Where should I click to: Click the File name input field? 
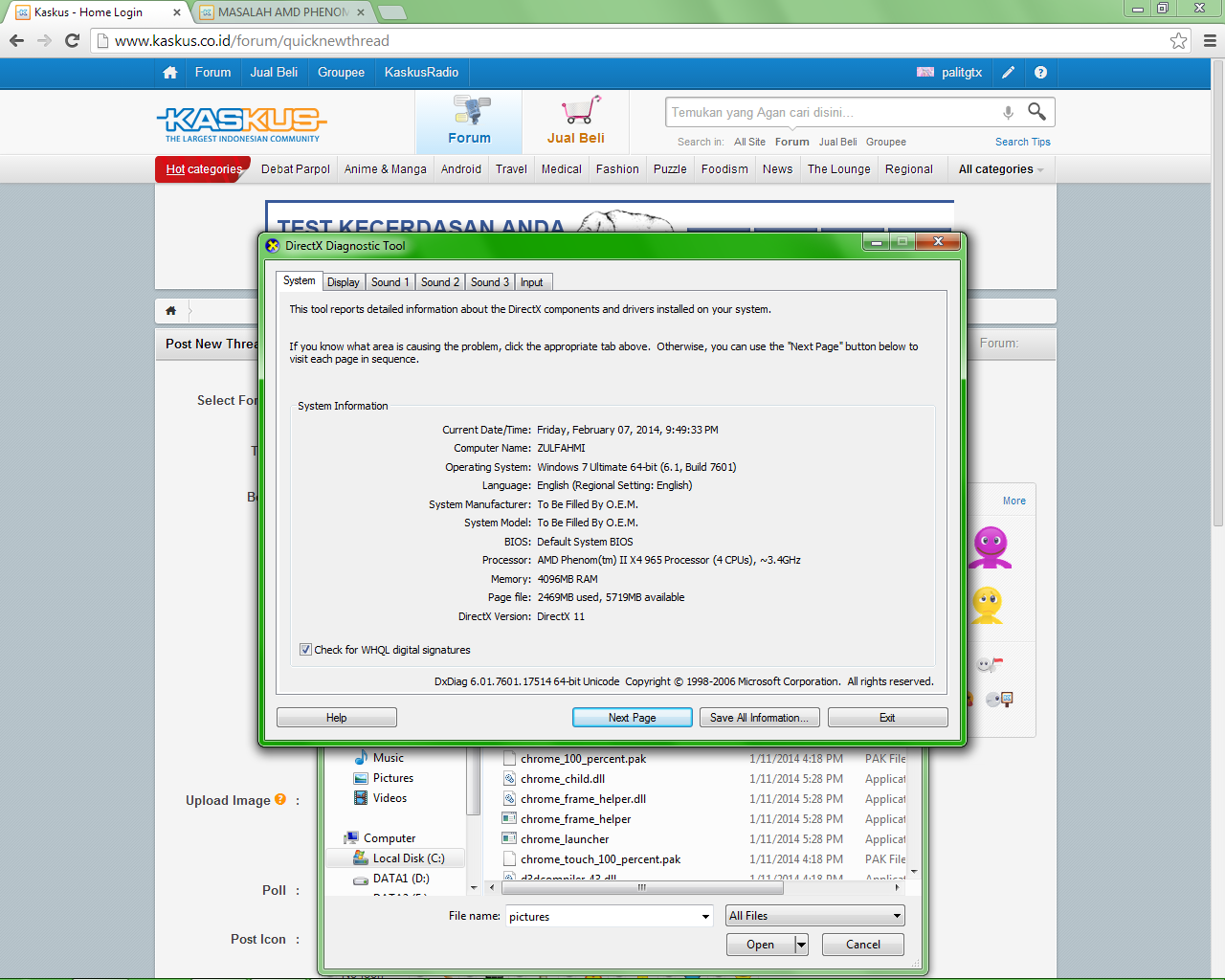click(x=603, y=916)
